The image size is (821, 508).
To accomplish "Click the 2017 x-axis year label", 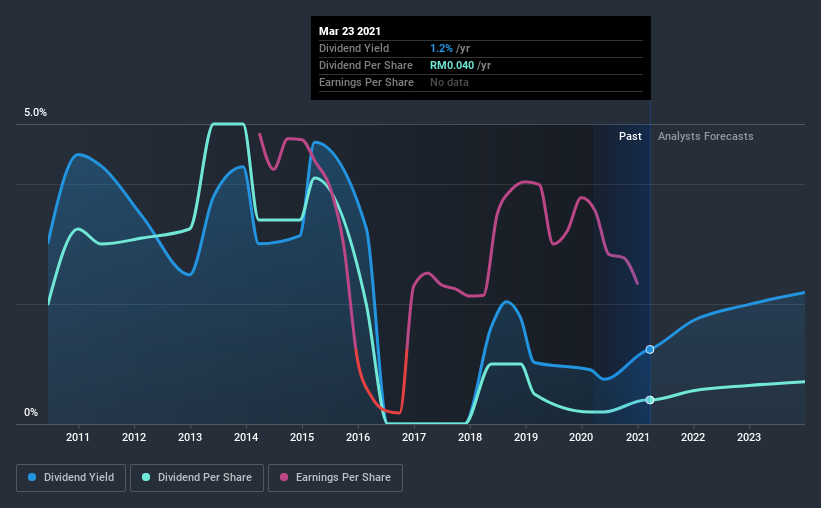I will [x=414, y=437].
